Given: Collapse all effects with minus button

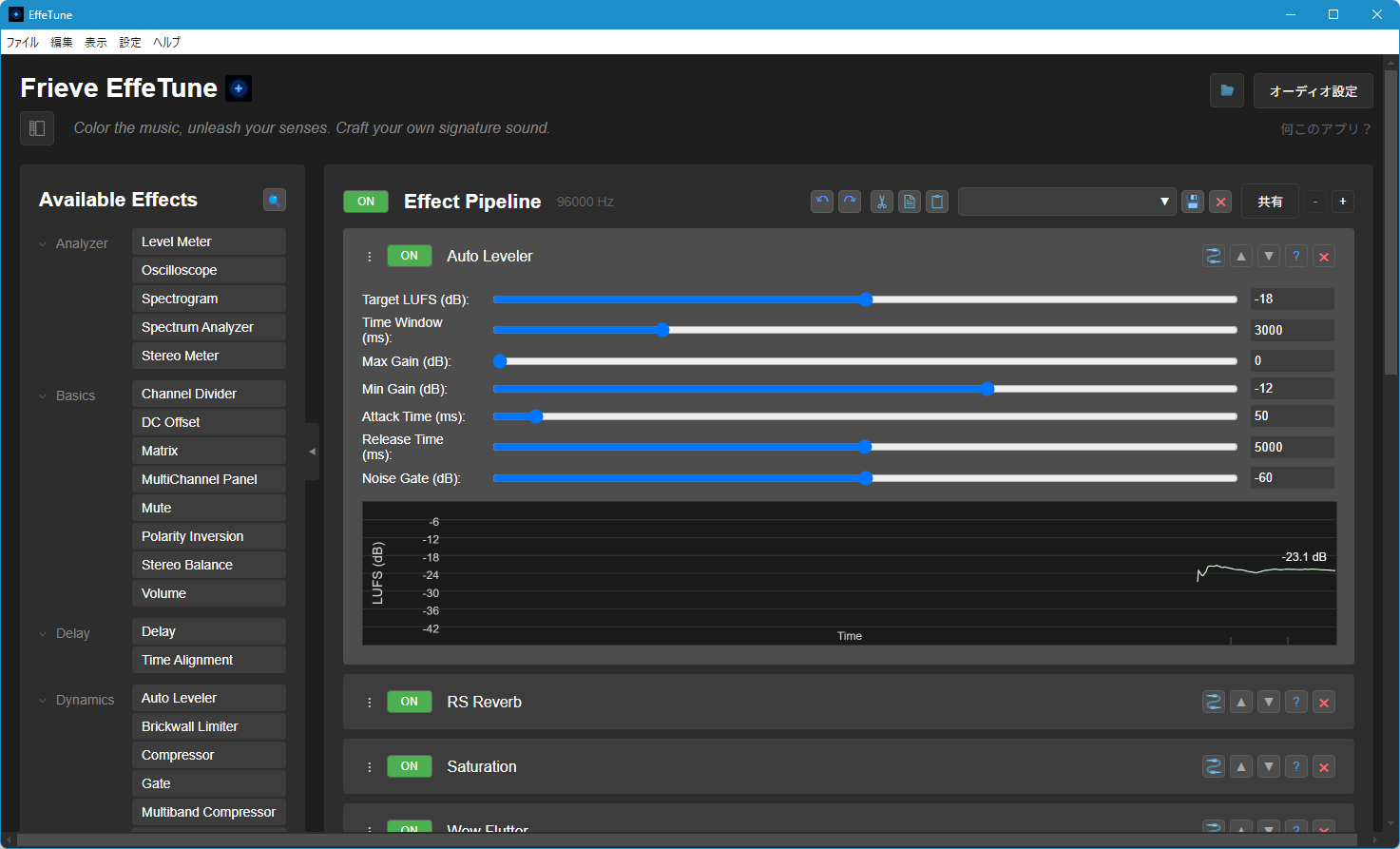Looking at the screenshot, I should pos(1315,202).
